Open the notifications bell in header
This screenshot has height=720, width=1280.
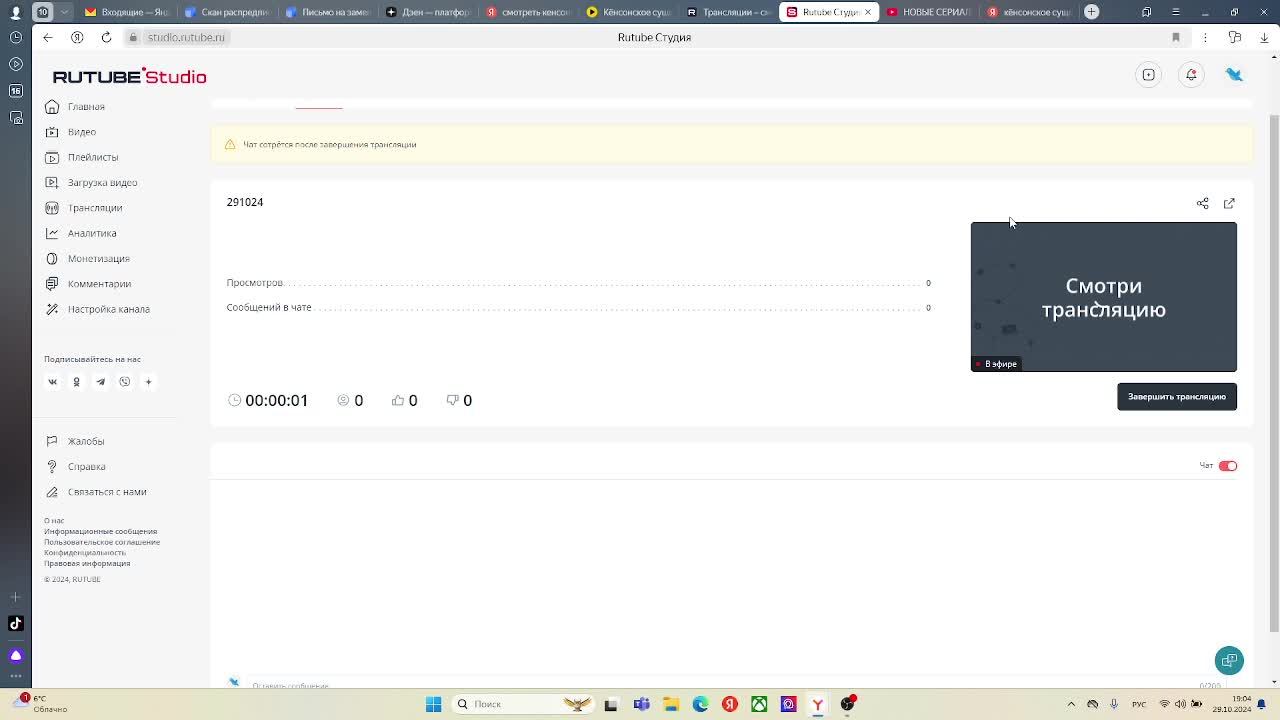tap(1191, 75)
